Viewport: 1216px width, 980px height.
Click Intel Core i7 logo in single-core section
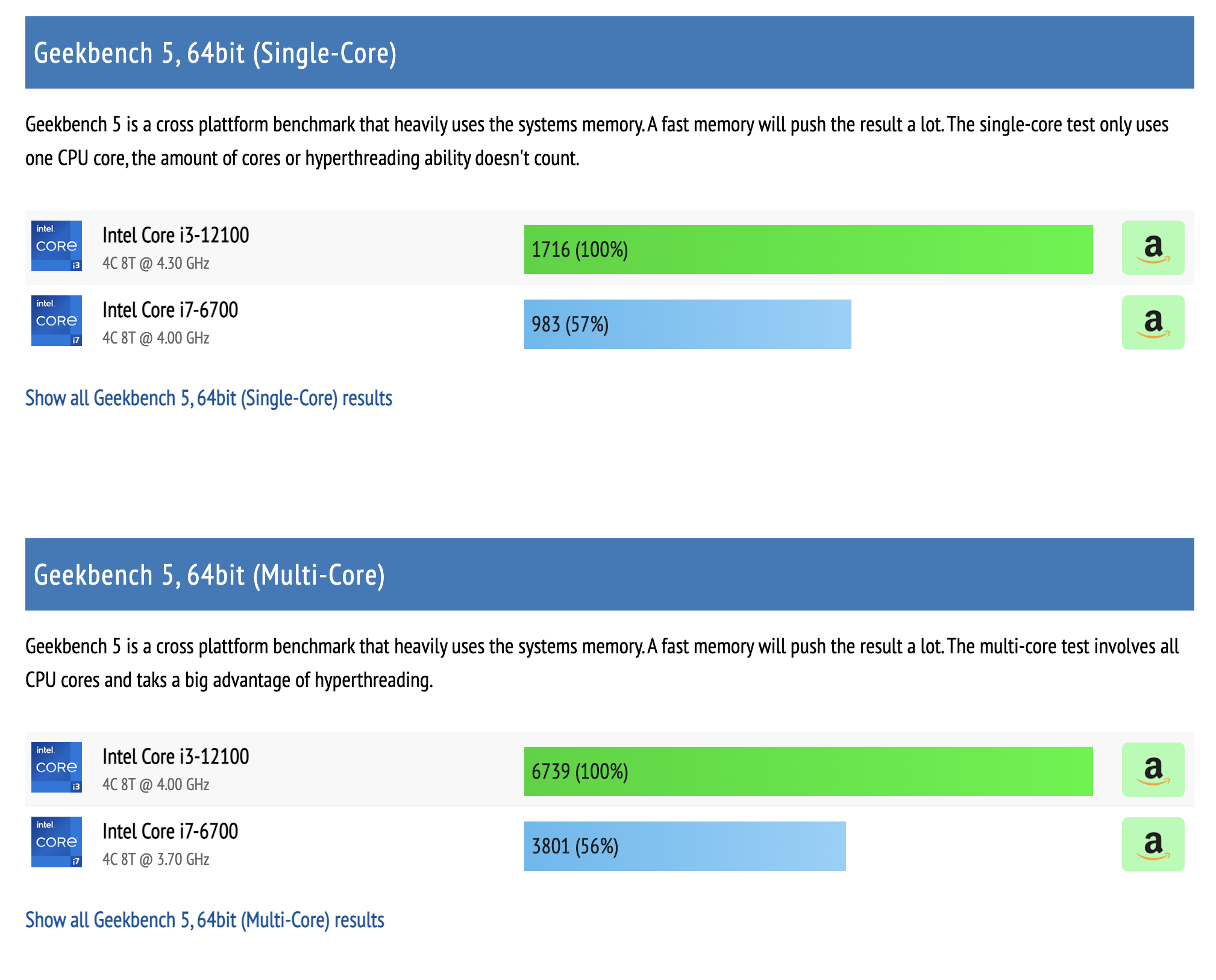(x=57, y=321)
